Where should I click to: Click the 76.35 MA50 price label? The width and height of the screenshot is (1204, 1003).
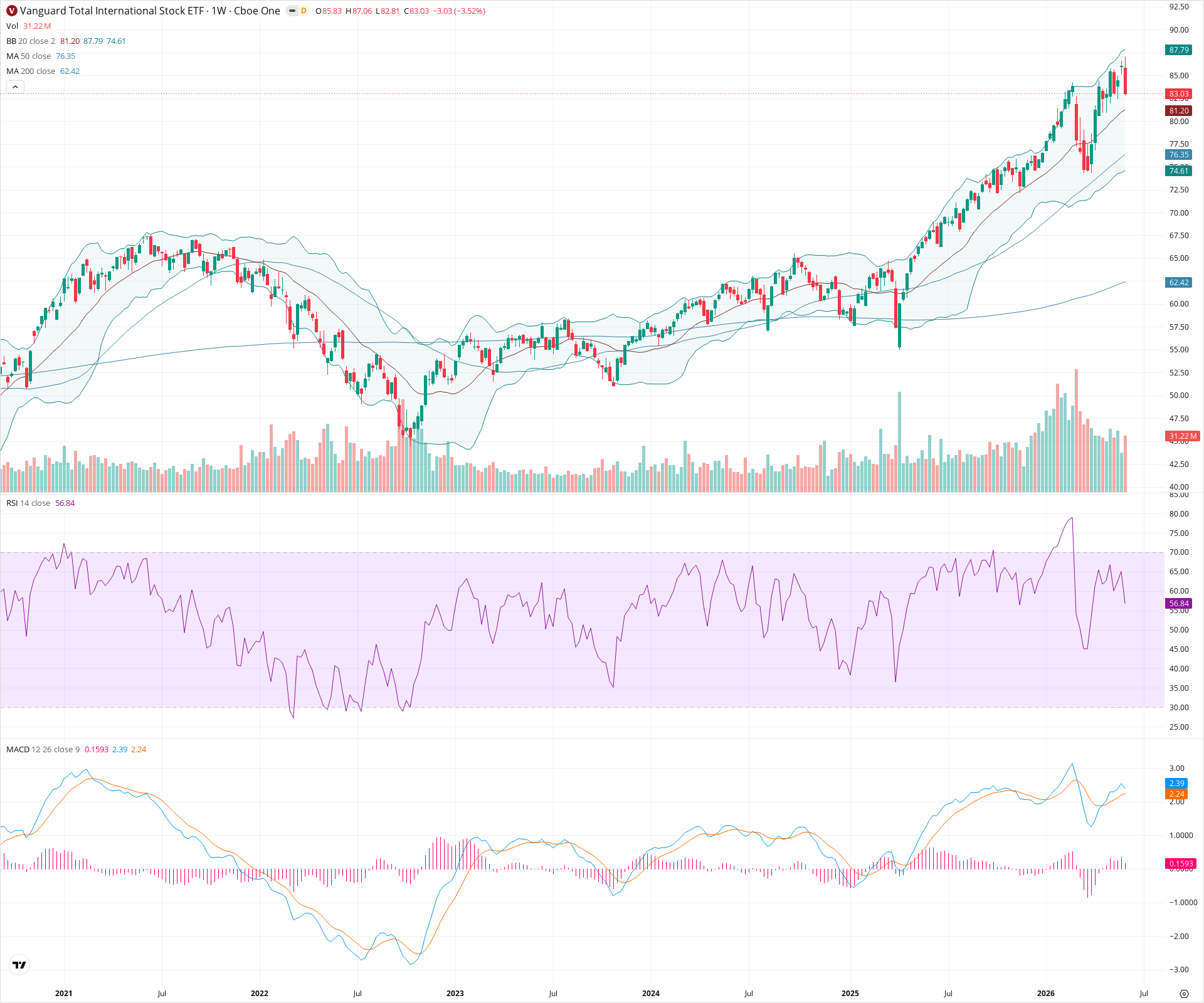coord(1179,155)
